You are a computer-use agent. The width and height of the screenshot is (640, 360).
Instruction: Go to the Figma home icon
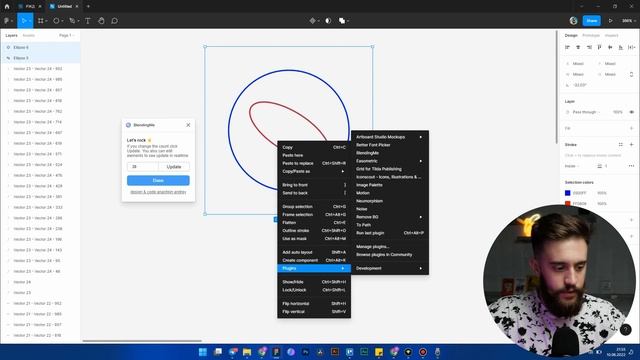click(x=7, y=7)
